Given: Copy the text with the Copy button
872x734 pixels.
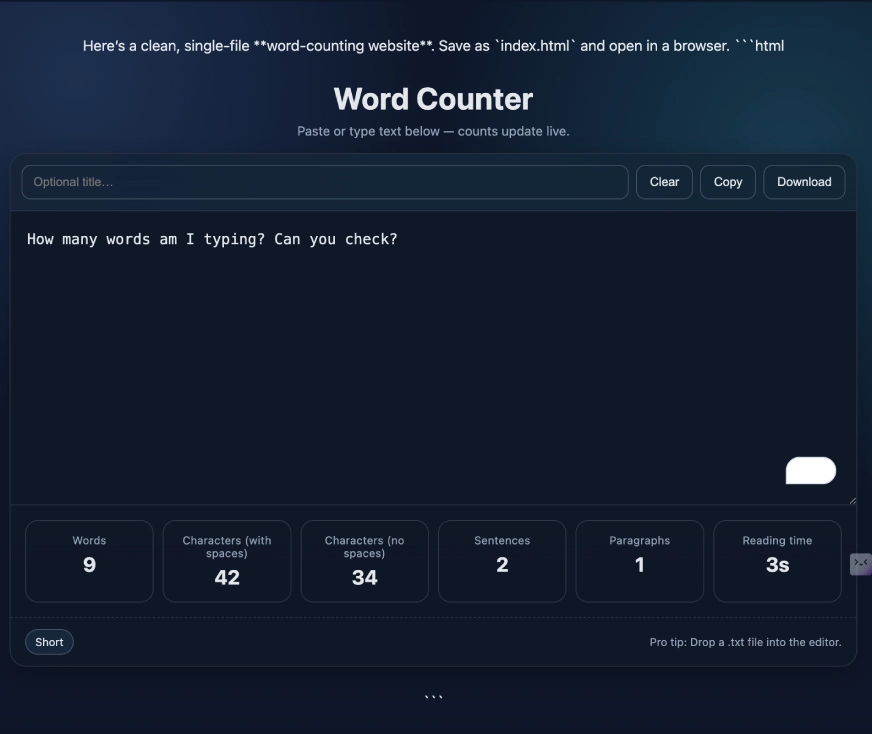Looking at the screenshot, I should (x=727, y=182).
